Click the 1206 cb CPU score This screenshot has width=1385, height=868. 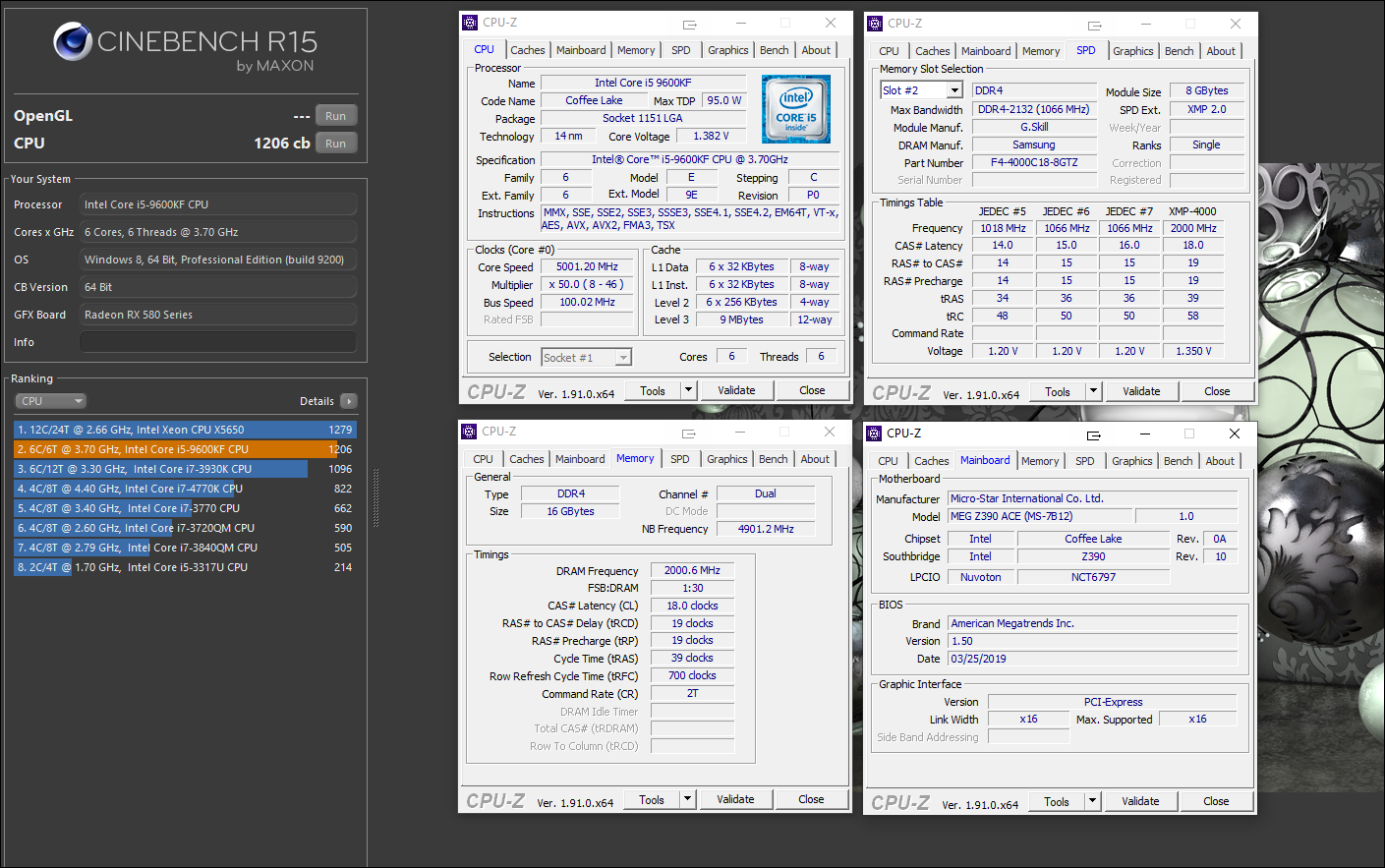tap(282, 143)
